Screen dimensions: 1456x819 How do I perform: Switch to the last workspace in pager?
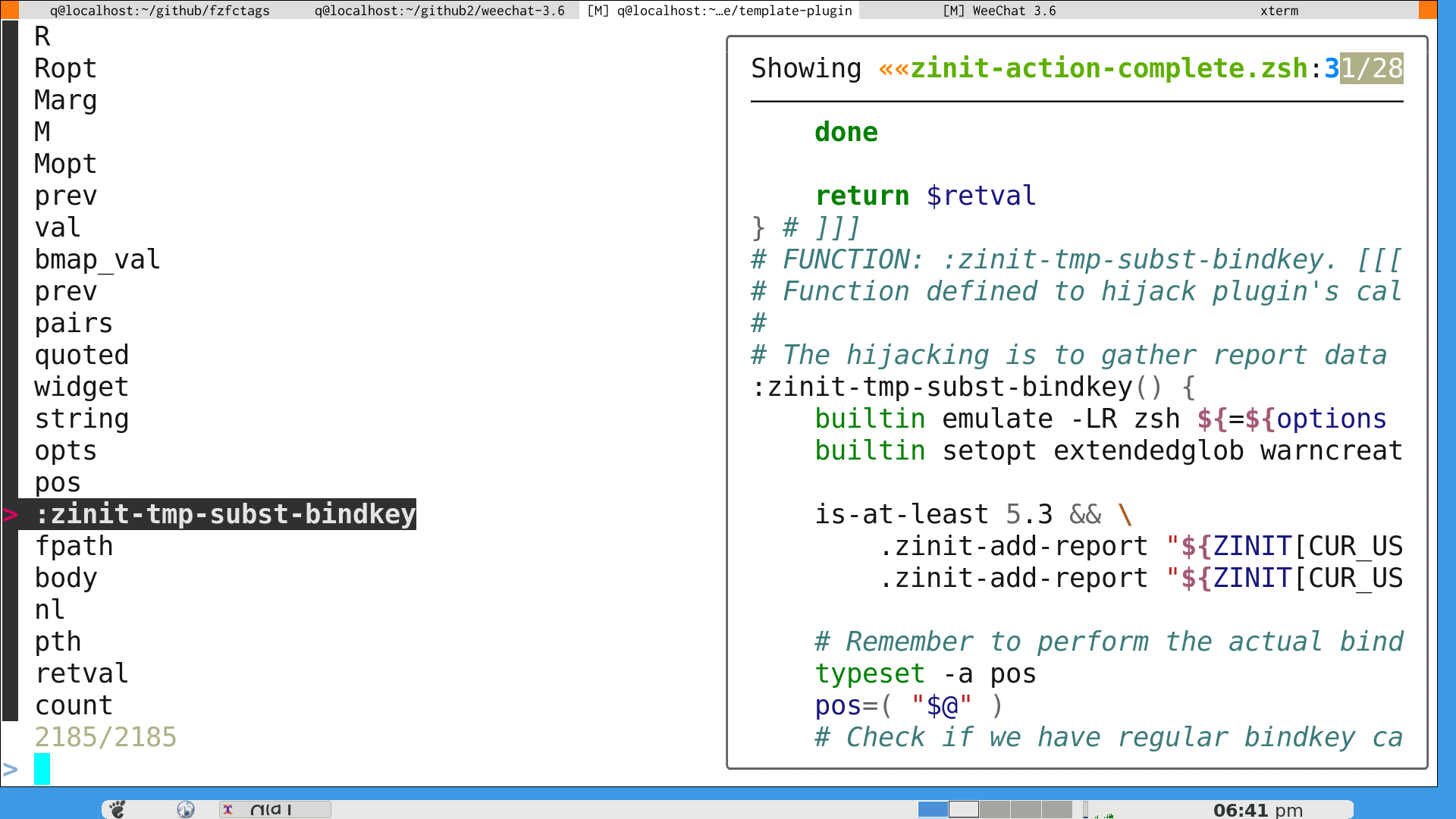1056,809
